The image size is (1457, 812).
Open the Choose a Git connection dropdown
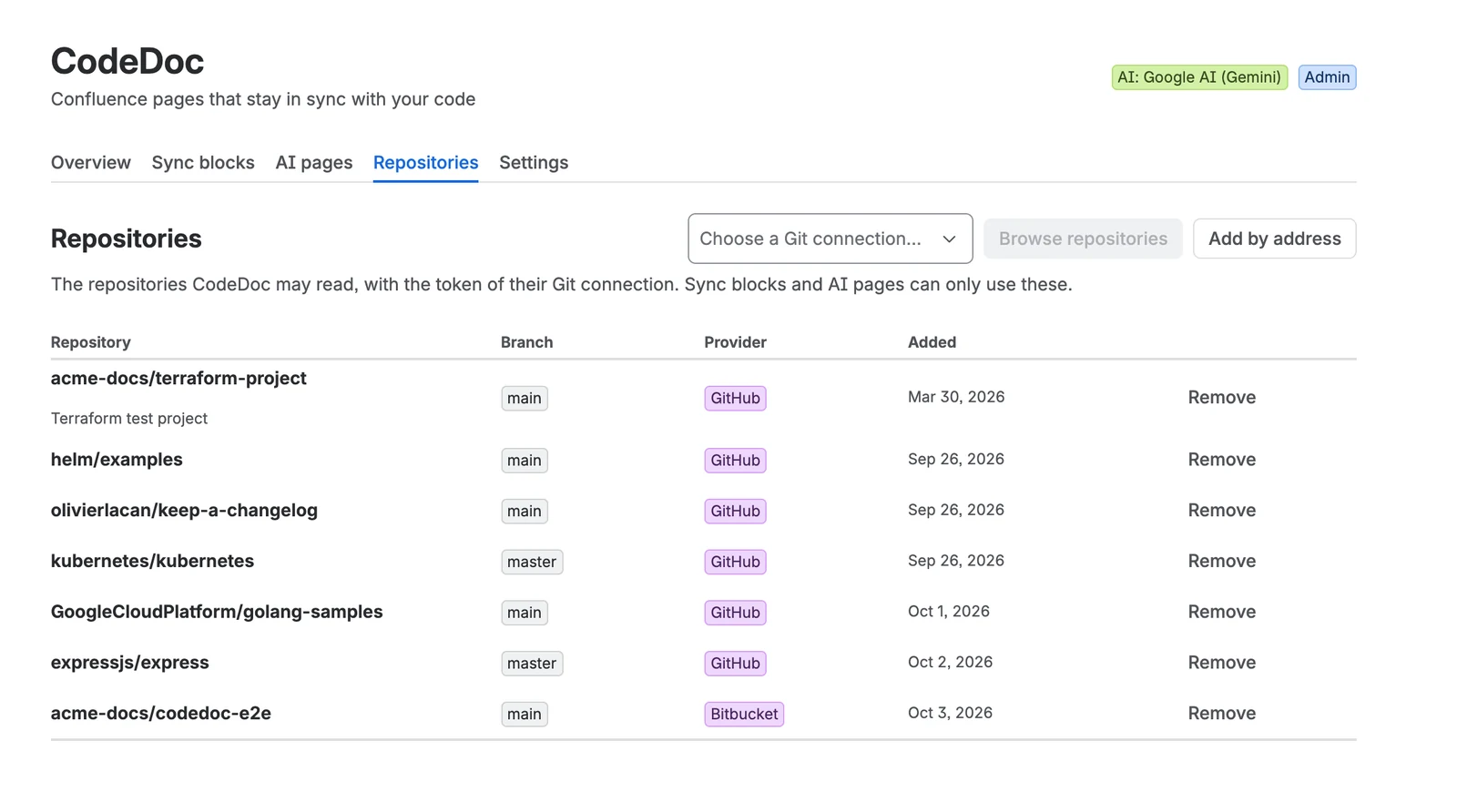click(x=830, y=239)
